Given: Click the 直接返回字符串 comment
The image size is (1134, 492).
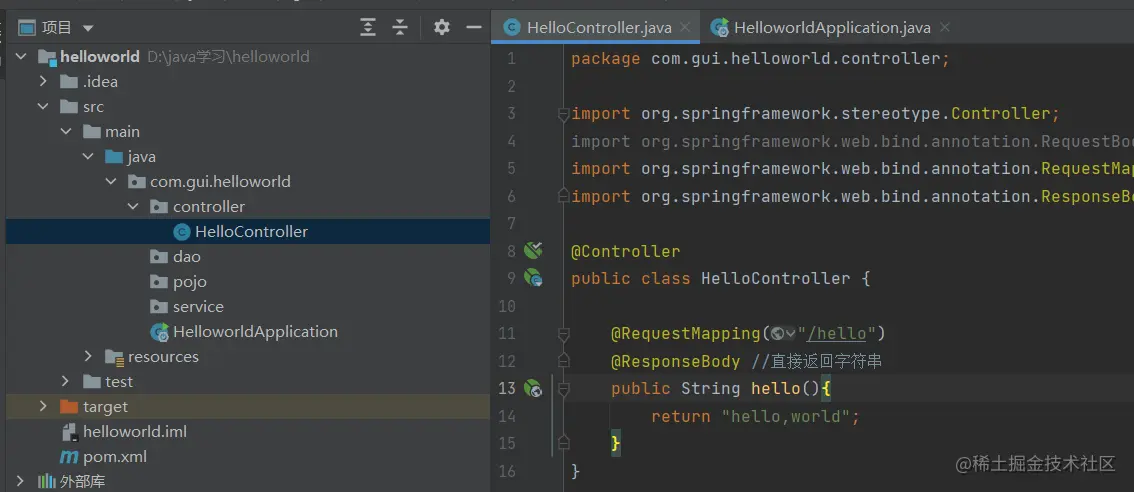Looking at the screenshot, I should click(x=817, y=361).
